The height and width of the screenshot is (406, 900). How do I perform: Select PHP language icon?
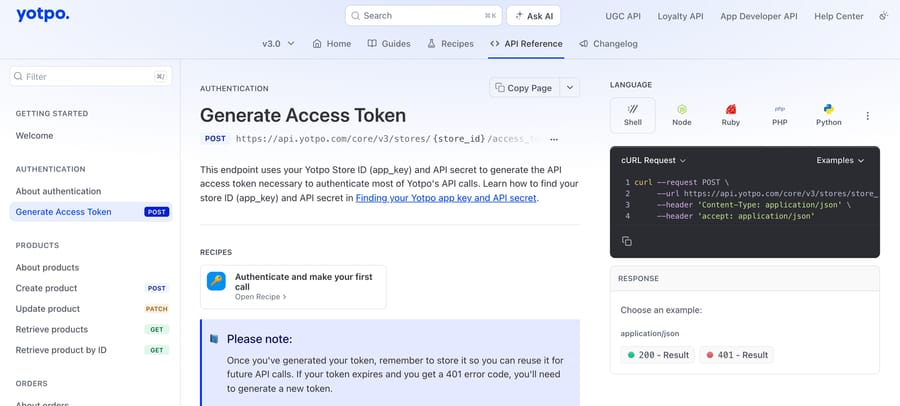coord(779,109)
